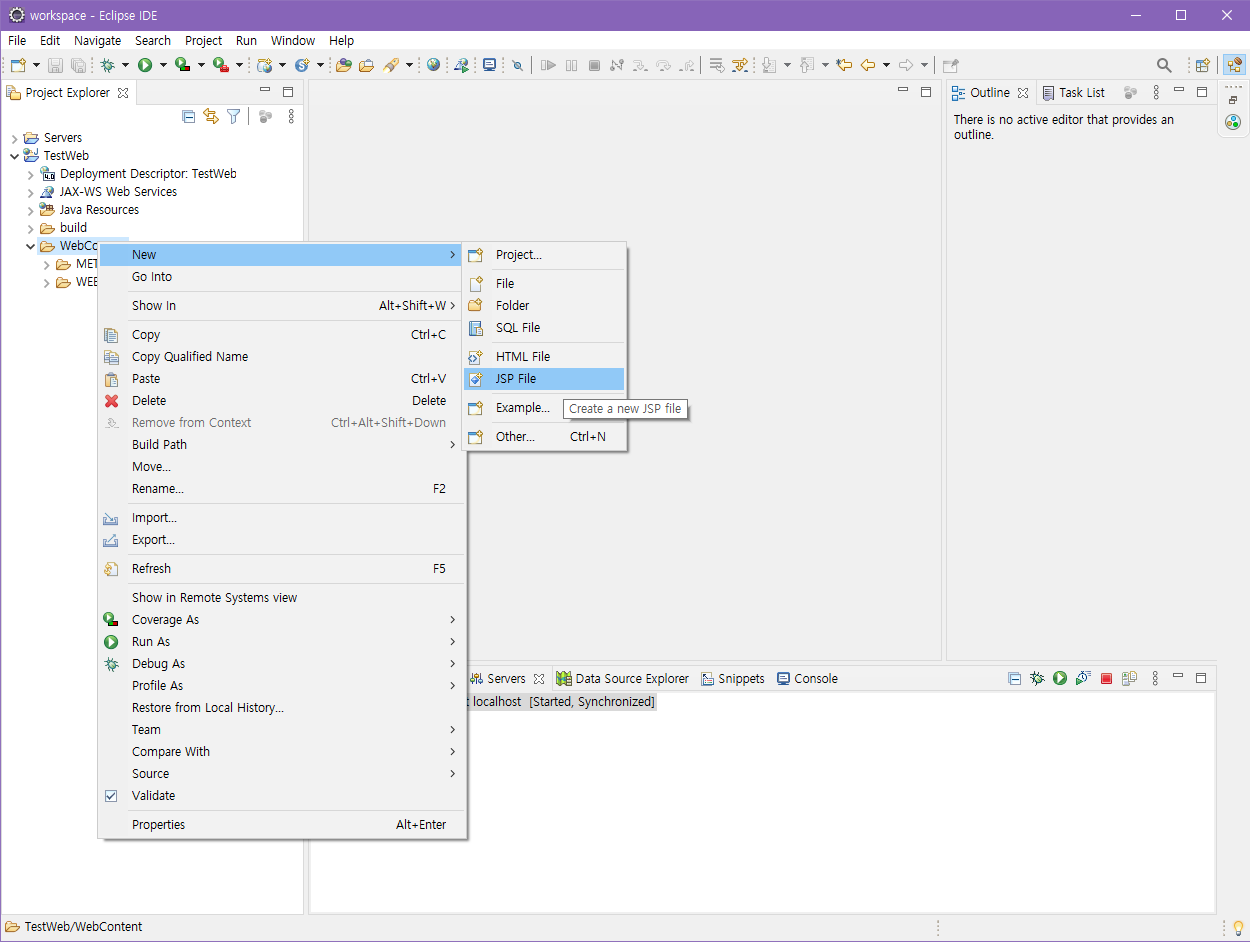The width and height of the screenshot is (1250, 942).
Task: Click the green Run button in main toolbar
Action: (x=145, y=65)
